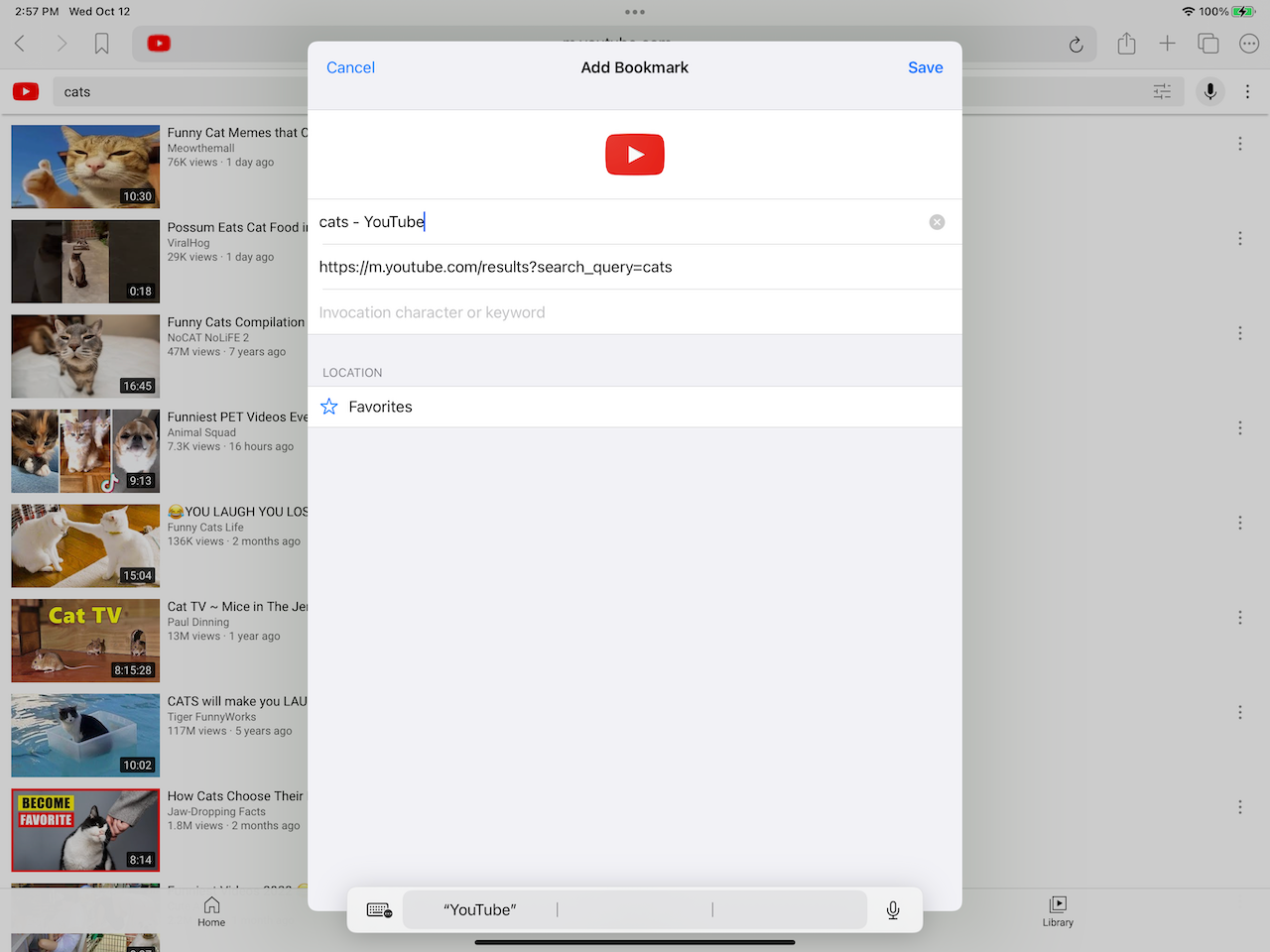The width and height of the screenshot is (1270, 952).
Task: Tap the YouTube voice search microphone
Action: click(x=1209, y=92)
